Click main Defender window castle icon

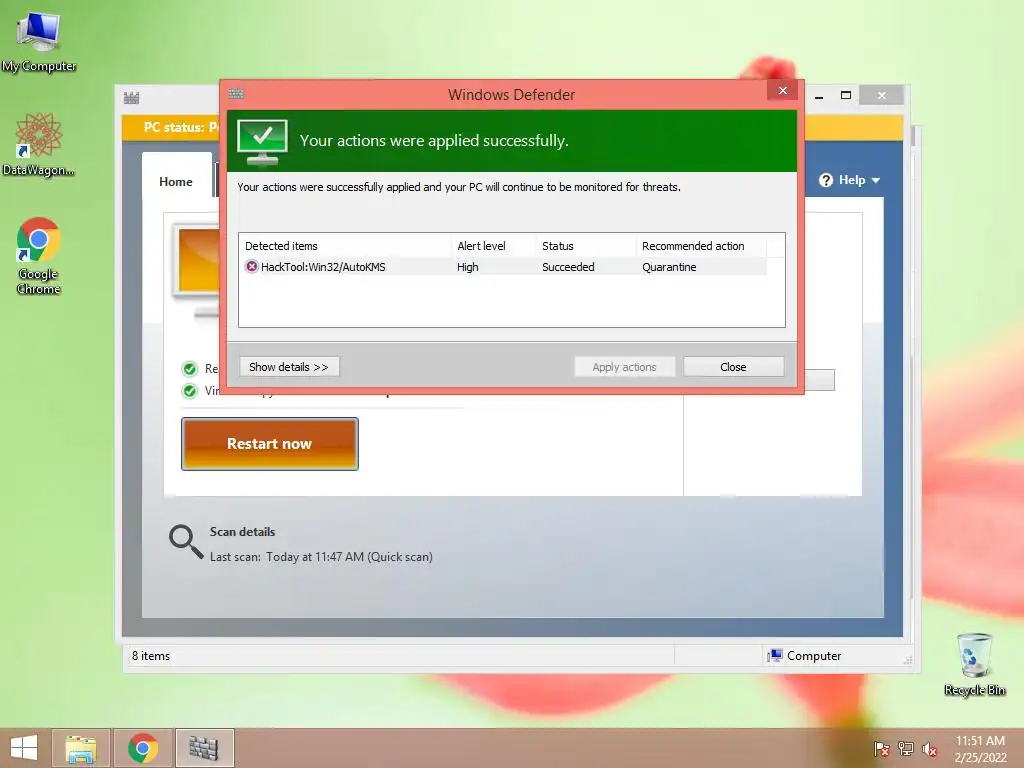pyautogui.click(x=131, y=98)
